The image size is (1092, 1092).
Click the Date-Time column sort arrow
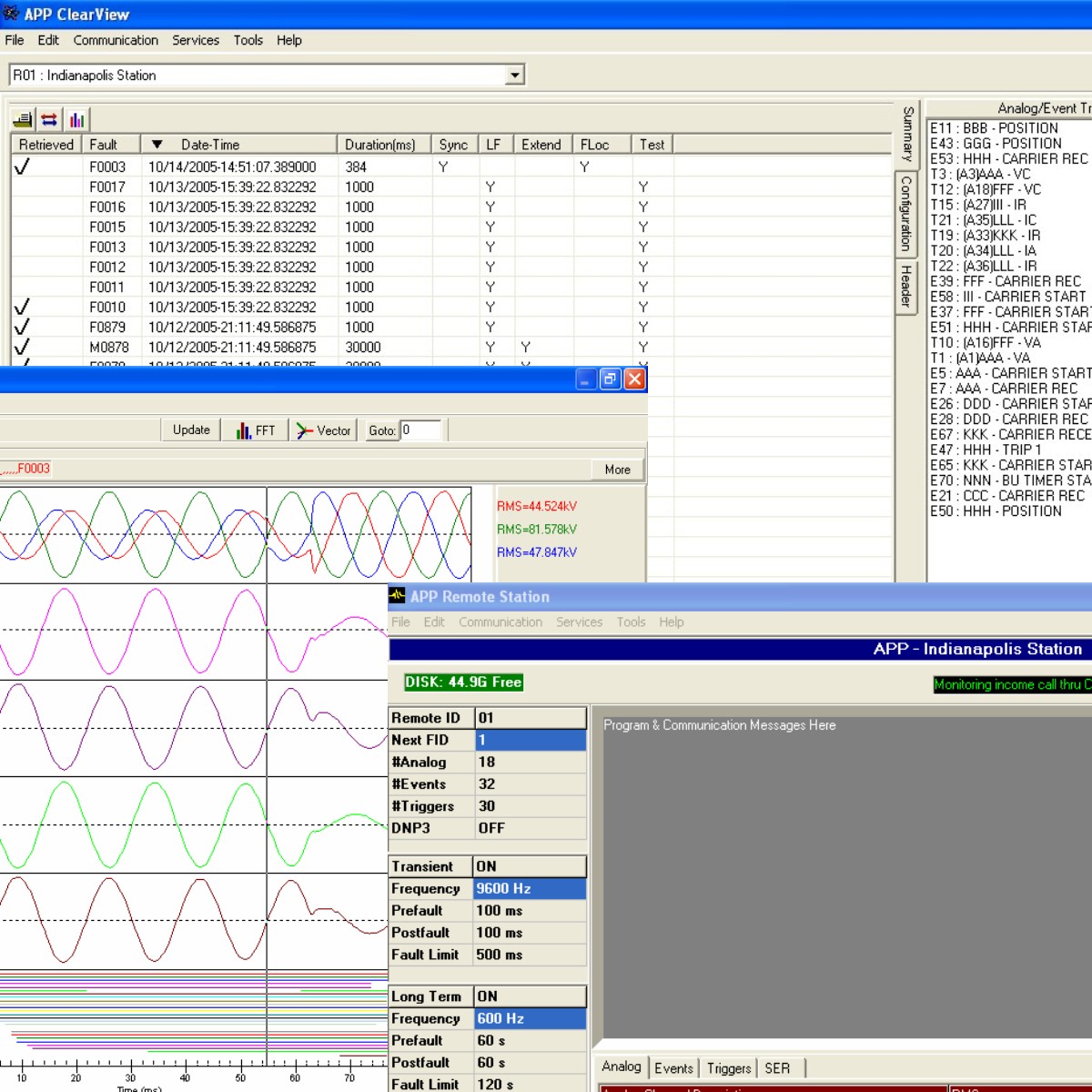point(157,143)
